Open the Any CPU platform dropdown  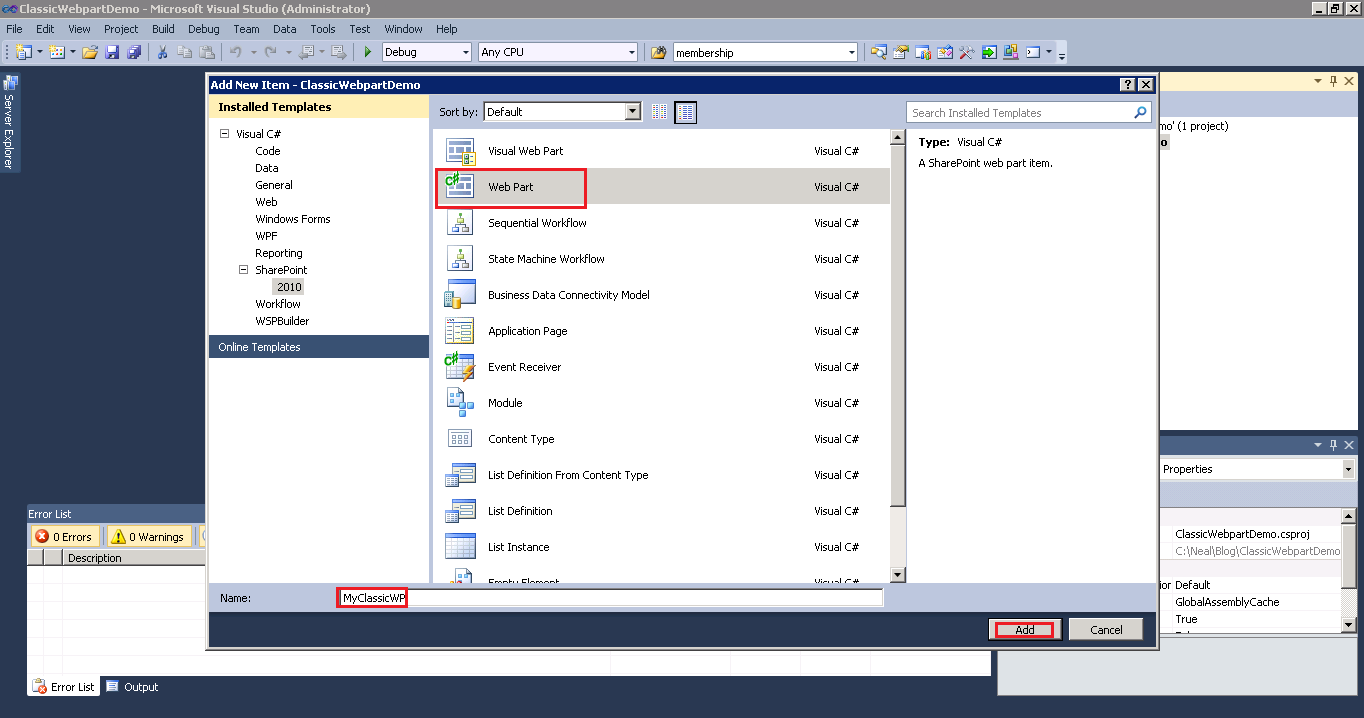[x=632, y=52]
